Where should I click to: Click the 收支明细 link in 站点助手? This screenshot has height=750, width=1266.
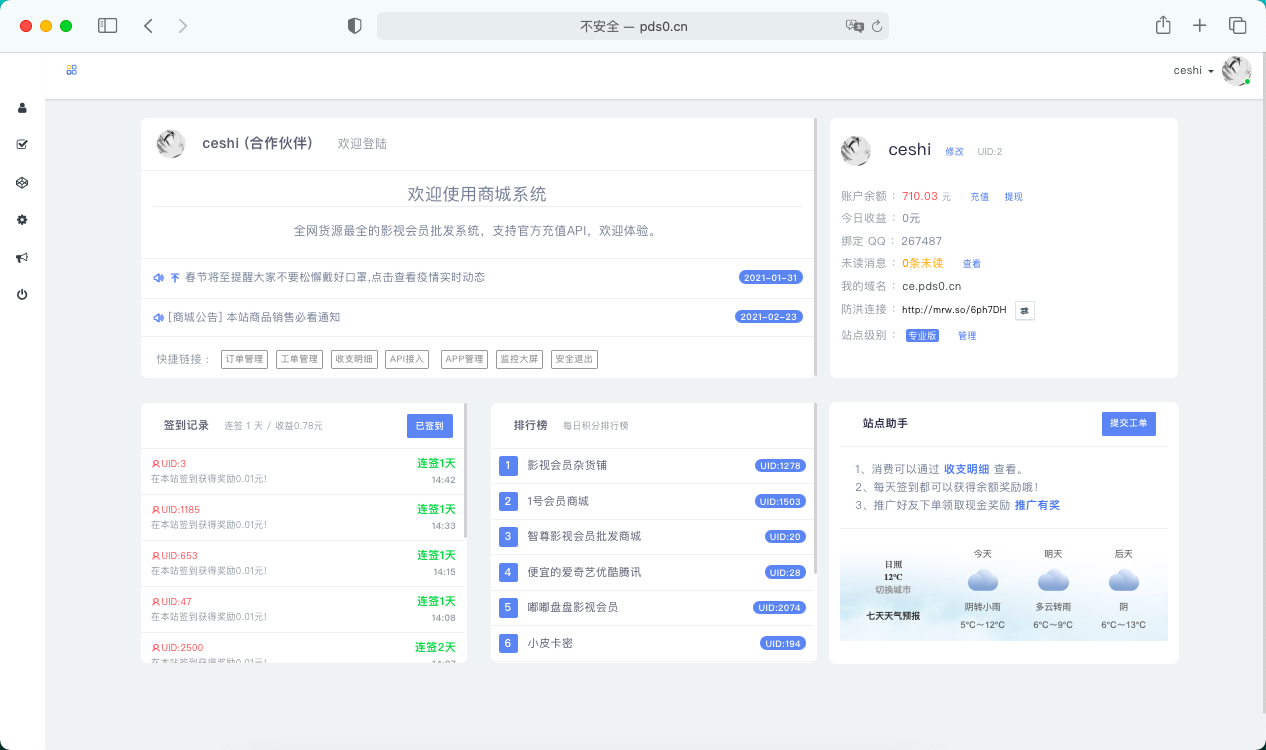click(966, 469)
